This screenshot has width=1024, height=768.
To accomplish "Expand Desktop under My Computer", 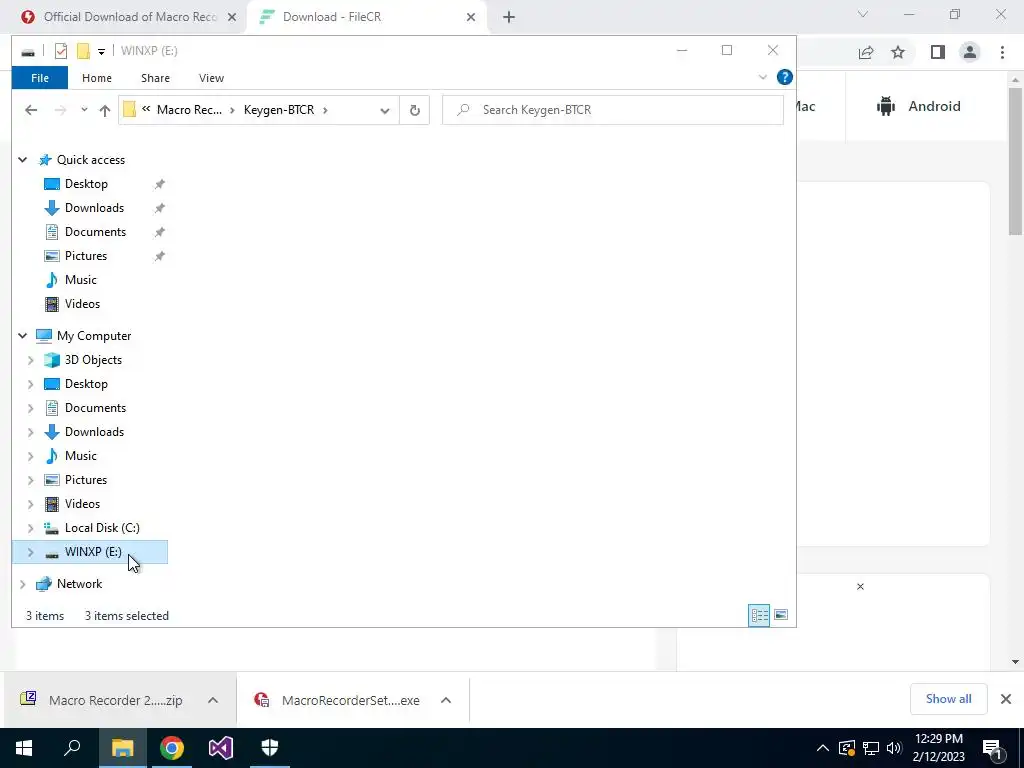I will 30,384.
